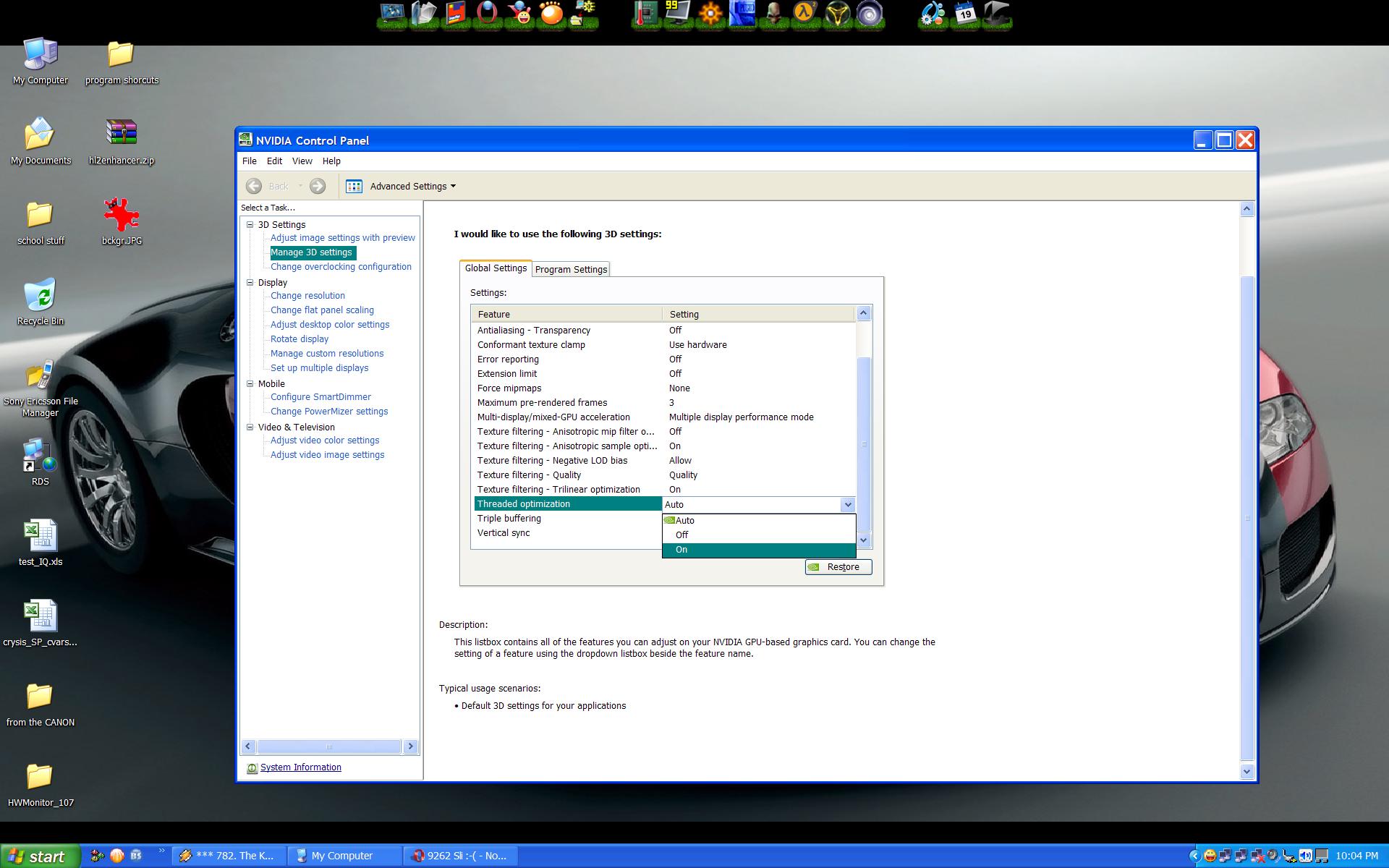Open Half-Life 2 lambda dock icon
The height and width of the screenshot is (868, 1389).
coord(805,14)
